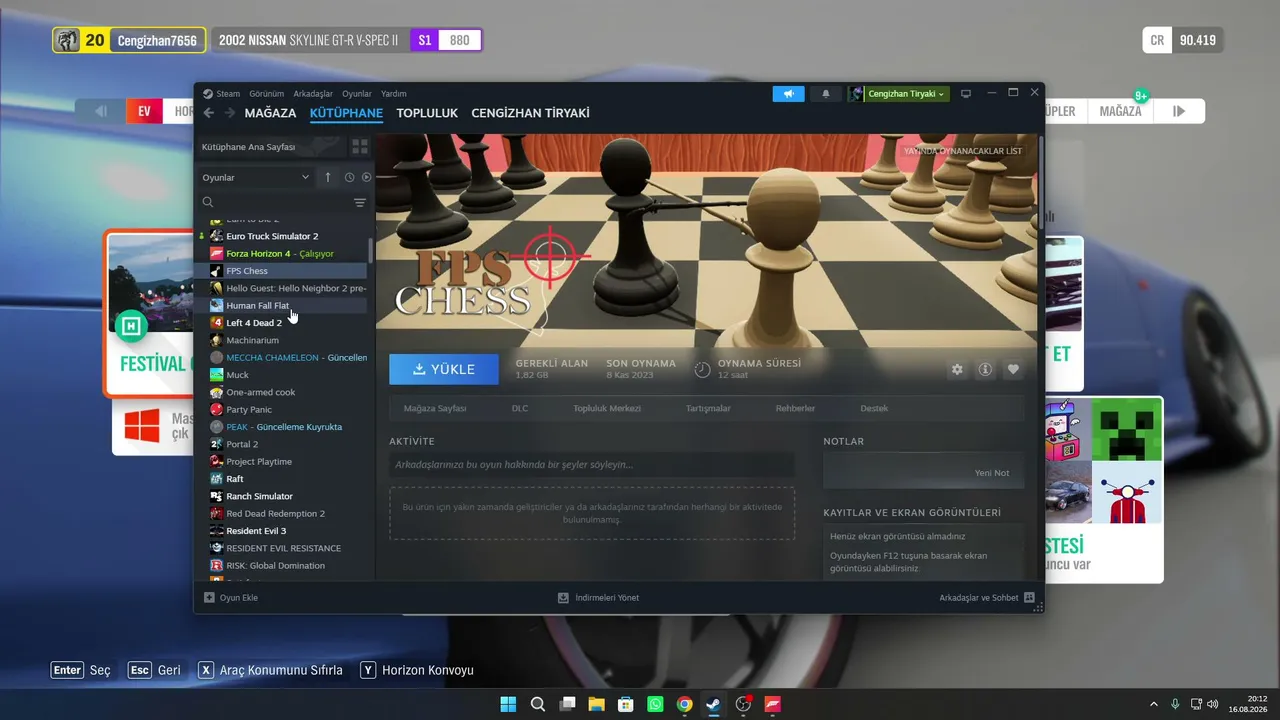Click the library game list scrollbar
1280x720 pixels.
[x=371, y=250]
